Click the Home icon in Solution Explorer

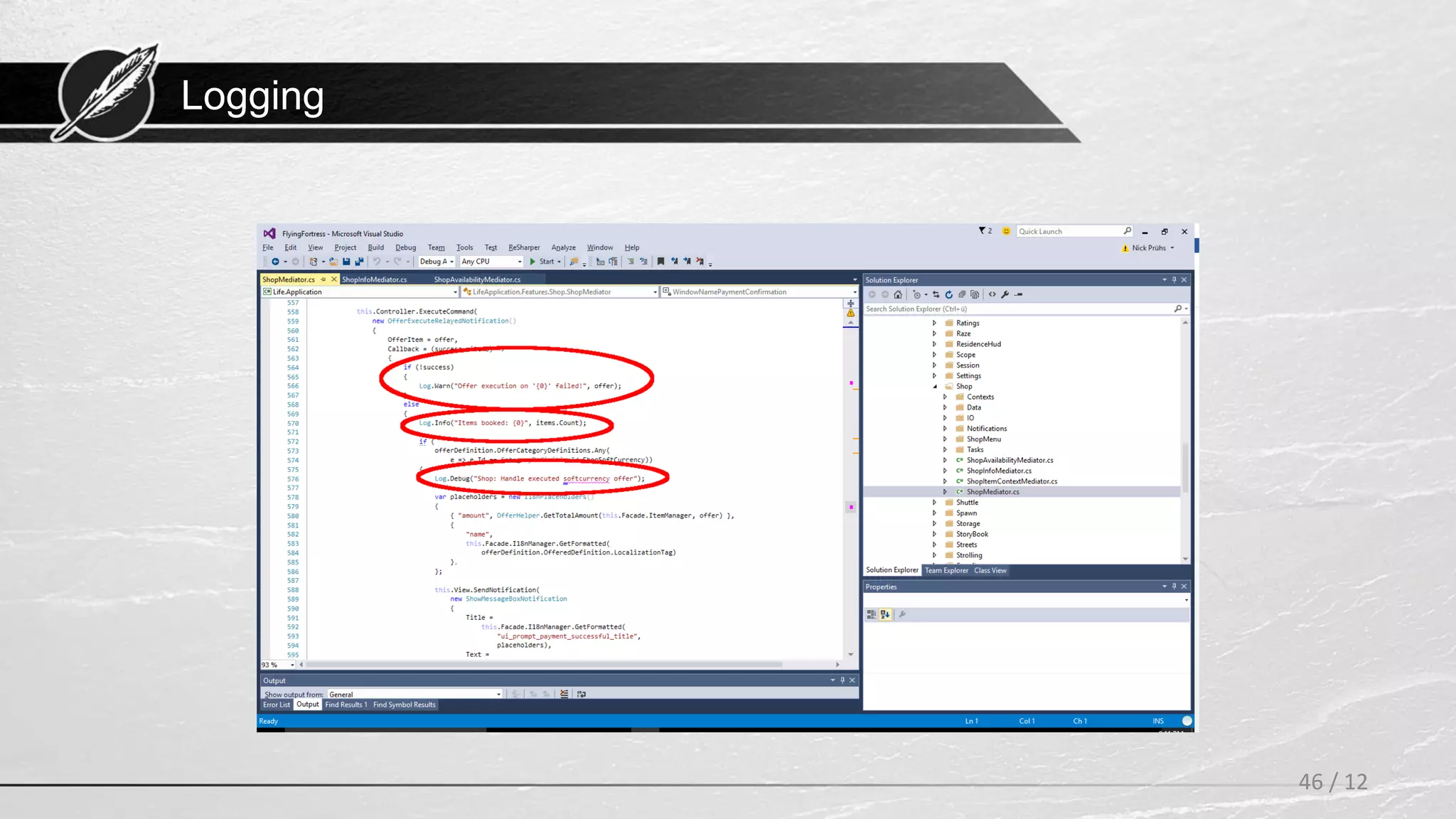click(x=898, y=294)
